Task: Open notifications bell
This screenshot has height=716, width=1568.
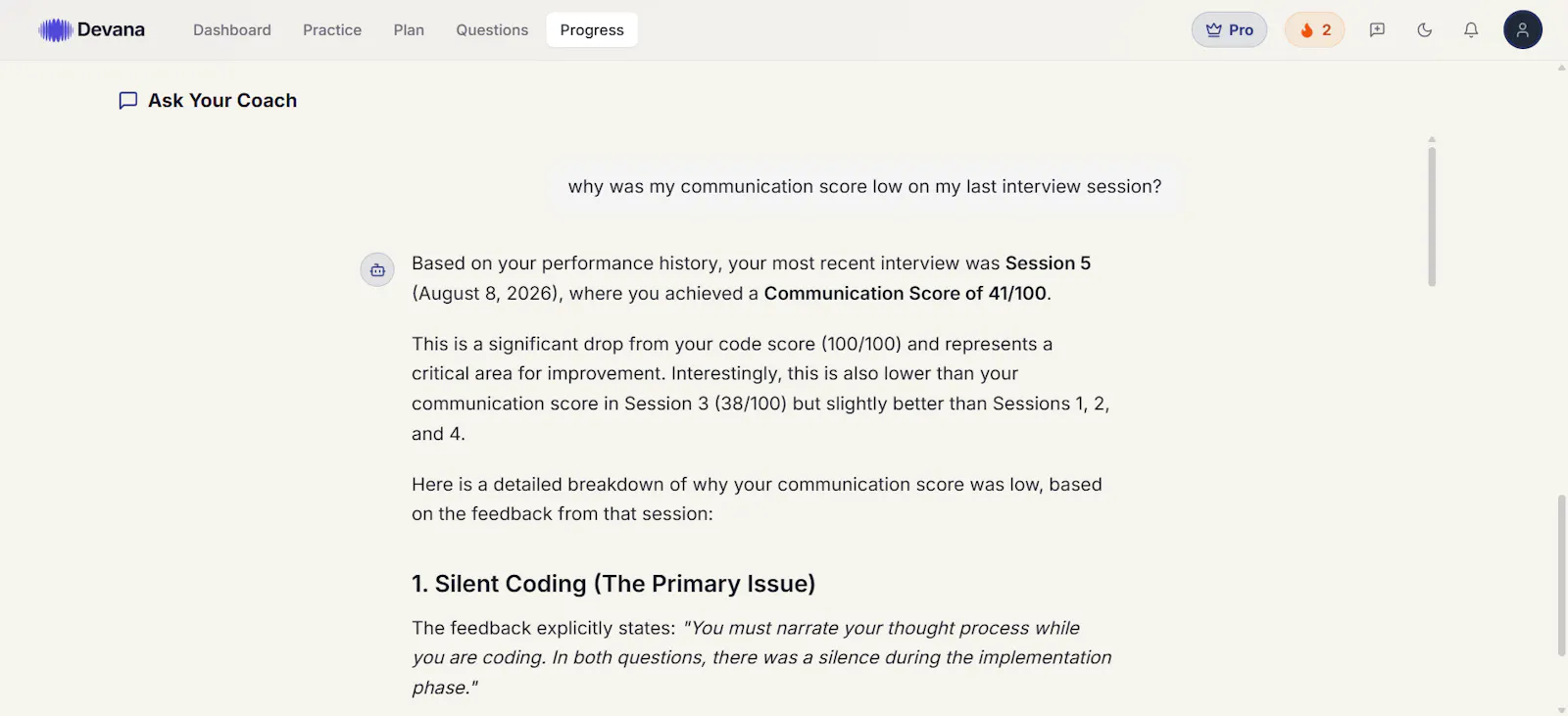Action: coord(1471,30)
